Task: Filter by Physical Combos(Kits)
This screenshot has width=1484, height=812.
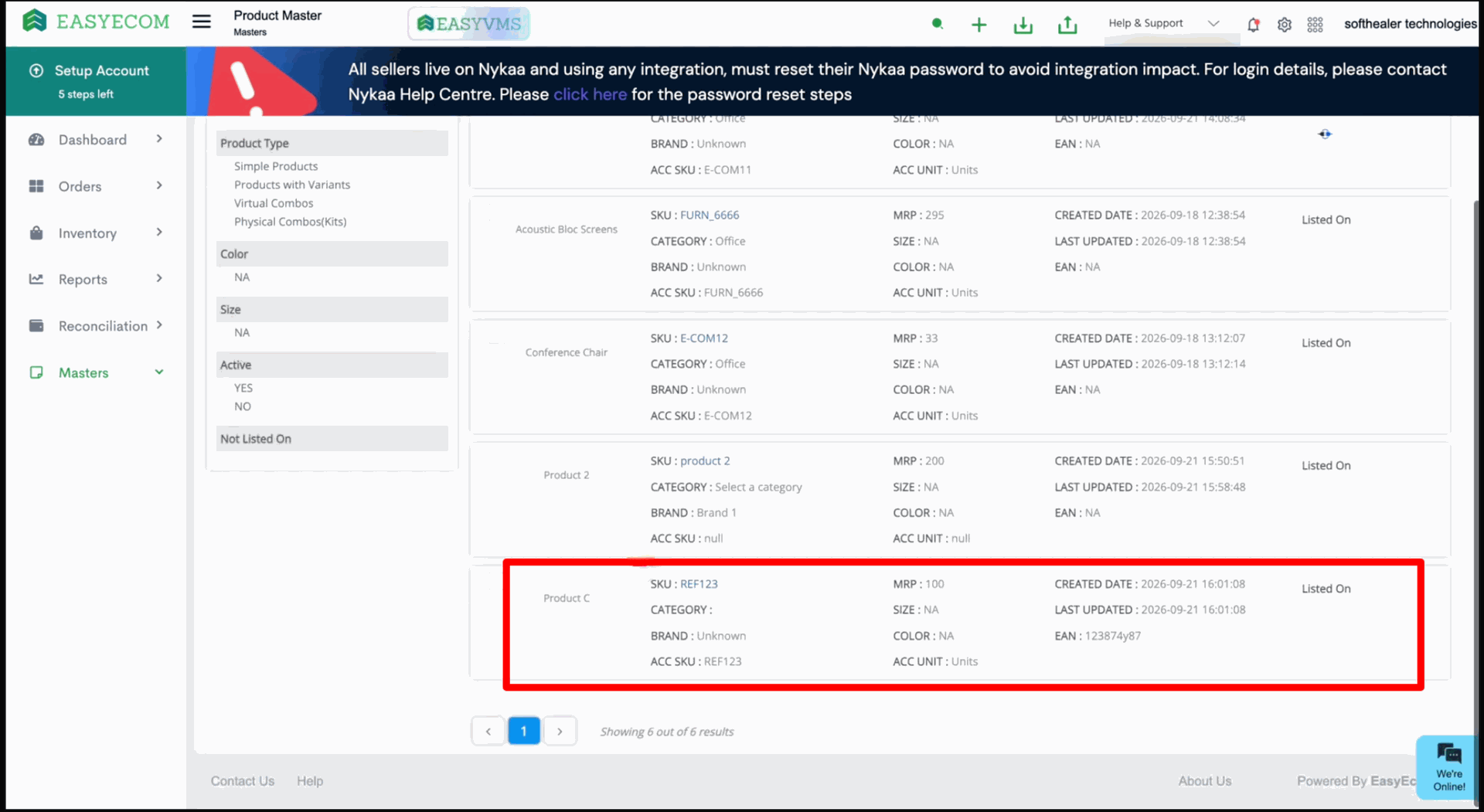Action: 290,222
